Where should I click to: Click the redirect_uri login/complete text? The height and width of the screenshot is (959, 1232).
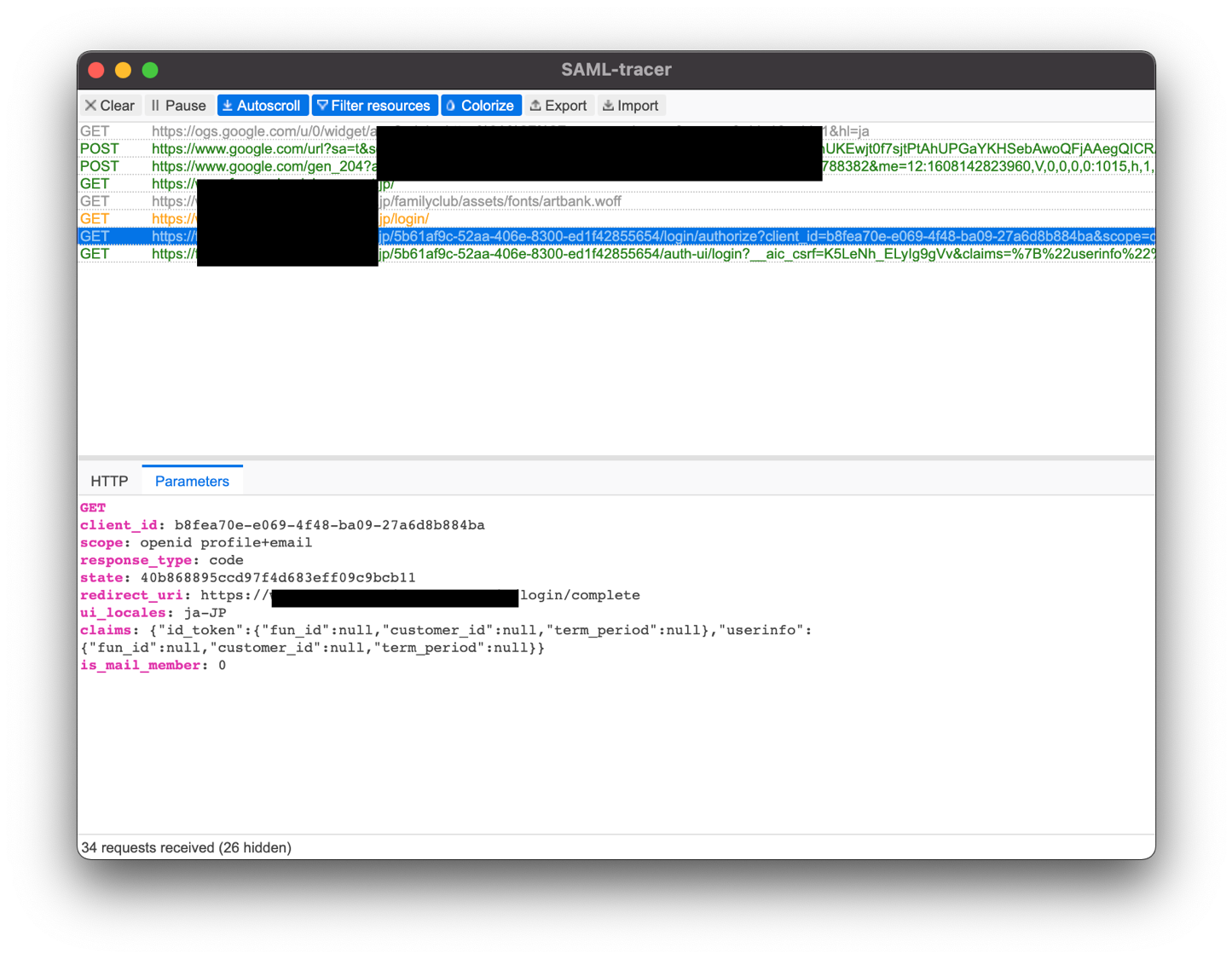click(x=580, y=595)
